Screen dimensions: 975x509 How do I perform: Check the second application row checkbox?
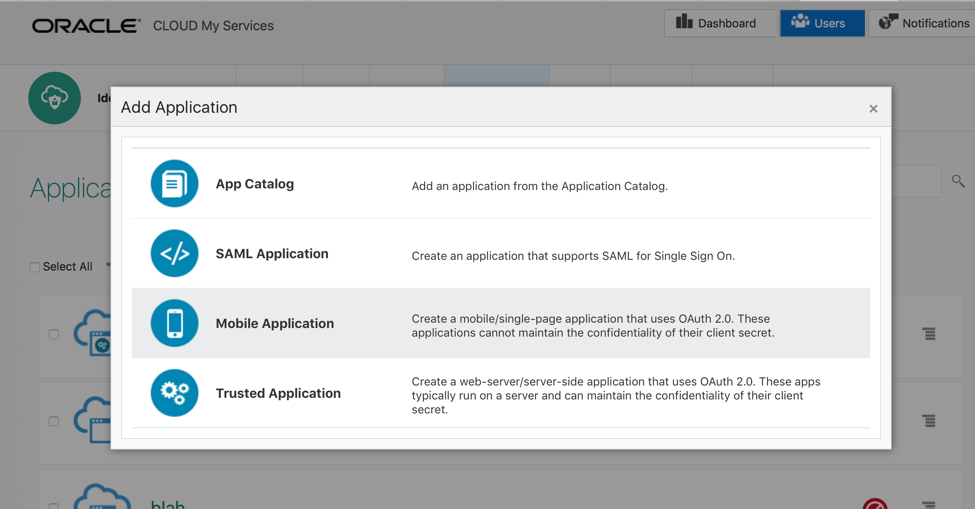(54, 421)
